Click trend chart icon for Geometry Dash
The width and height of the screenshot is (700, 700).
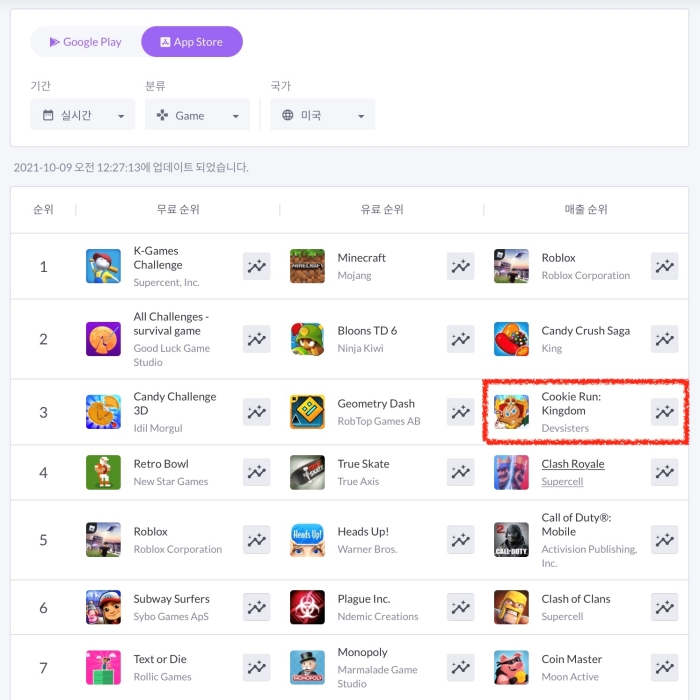[x=460, y=411]
